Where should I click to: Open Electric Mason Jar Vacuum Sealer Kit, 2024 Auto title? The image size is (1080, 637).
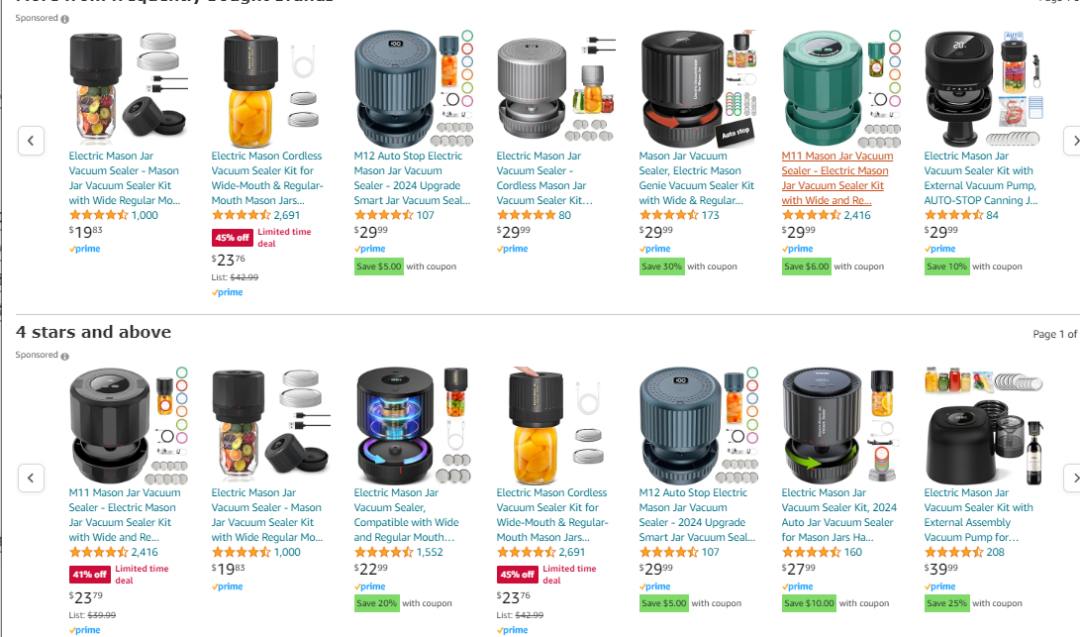pos(839,514)
